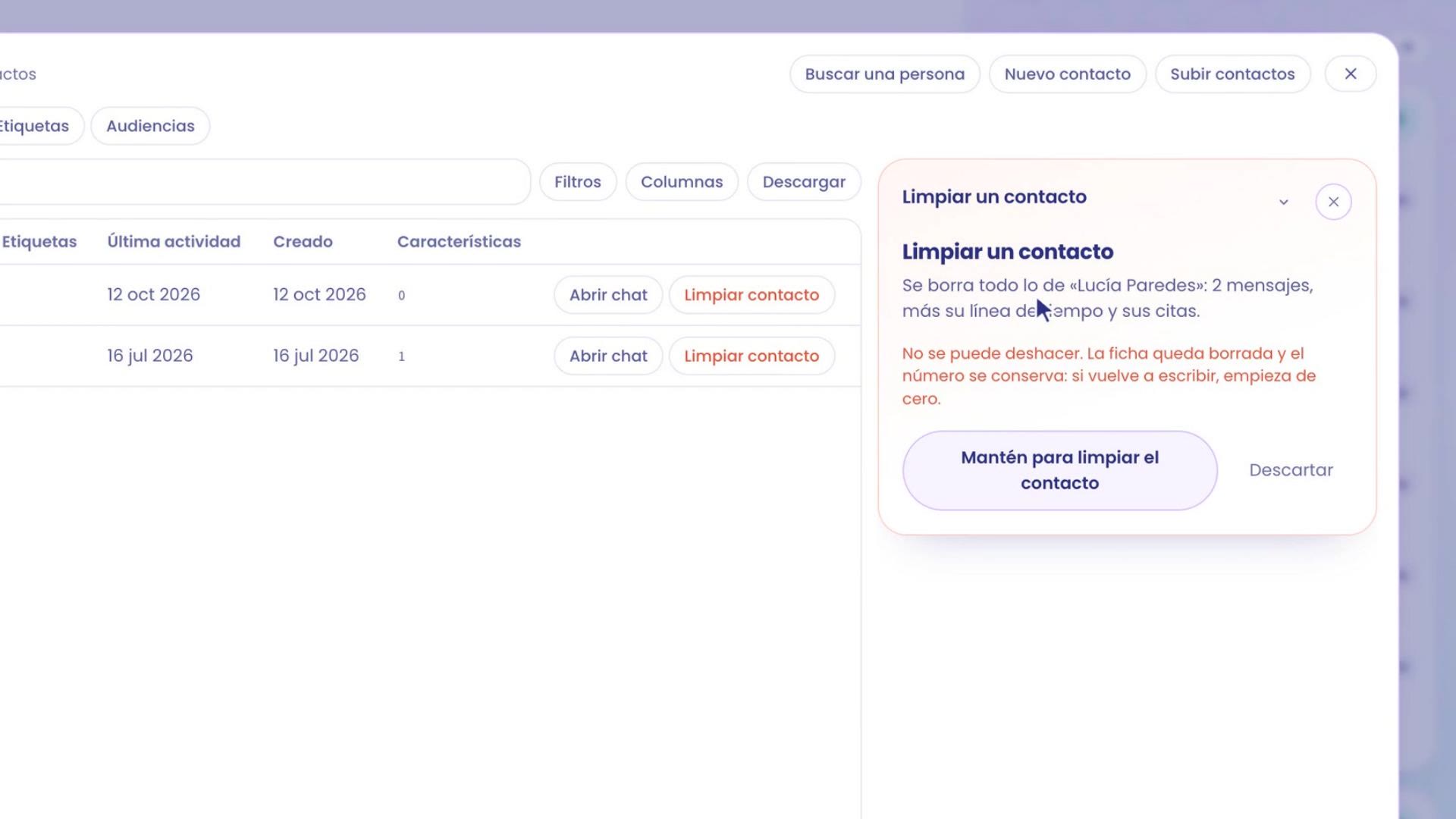The width and height of the screenshot is (1456, 819).
Task: Sort by Última actividad column header
Action: (174, 241)
